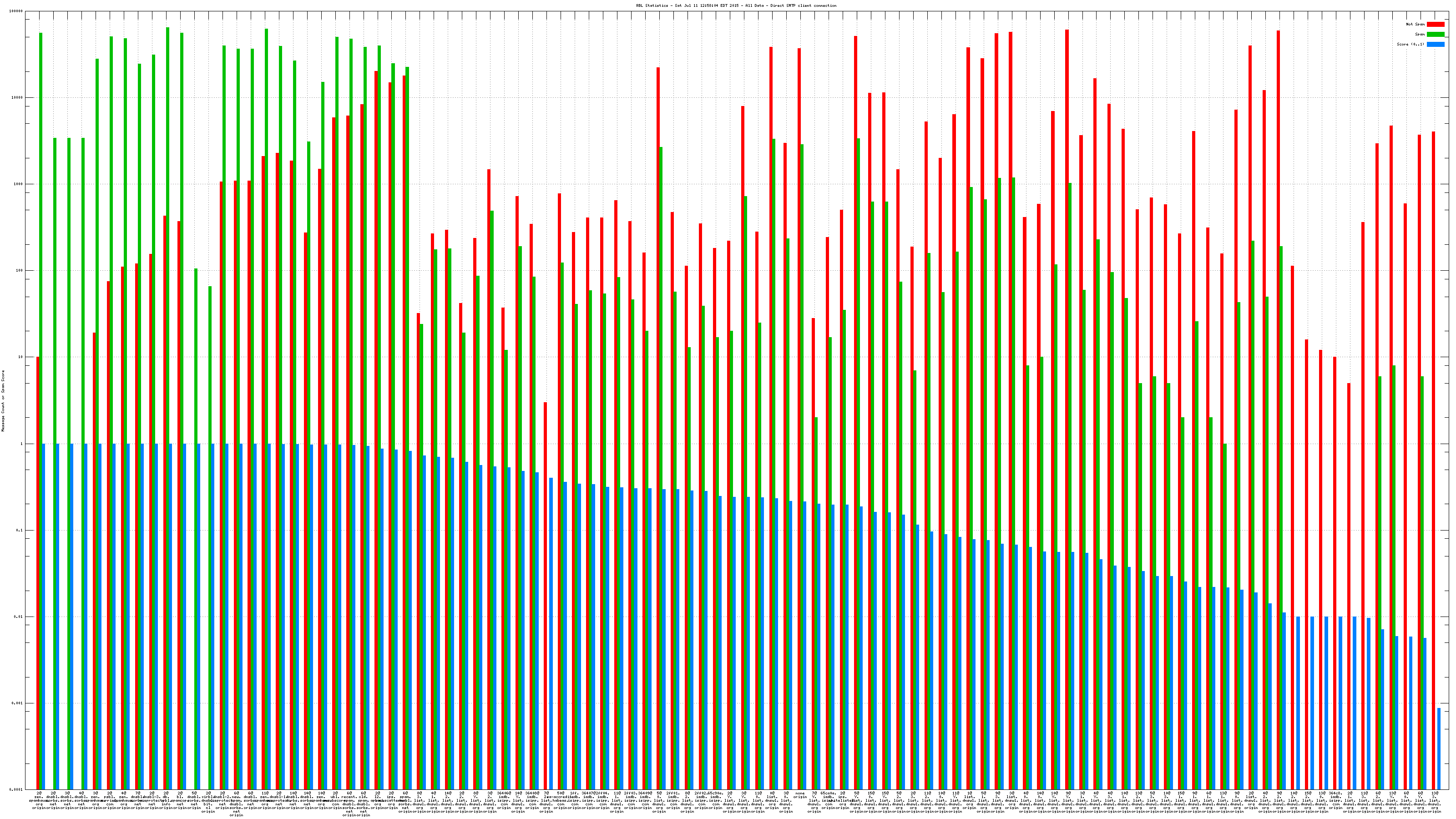Click the 0.0001 y-axis tick label
Viewport: 1456px width, 819px height.
(16, 789)
